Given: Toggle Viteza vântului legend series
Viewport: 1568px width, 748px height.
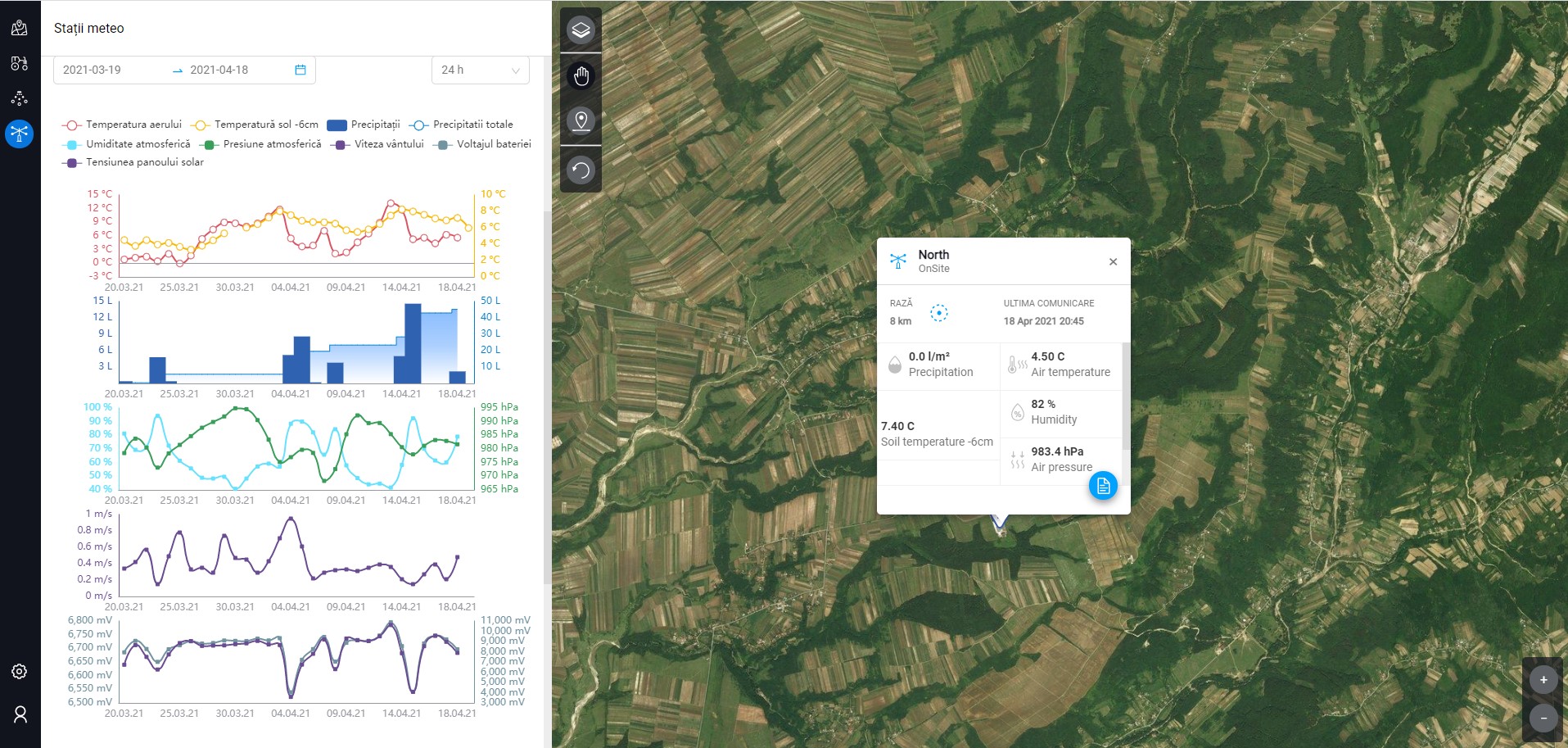Looking at the screenshot, I should pos(377,144).
